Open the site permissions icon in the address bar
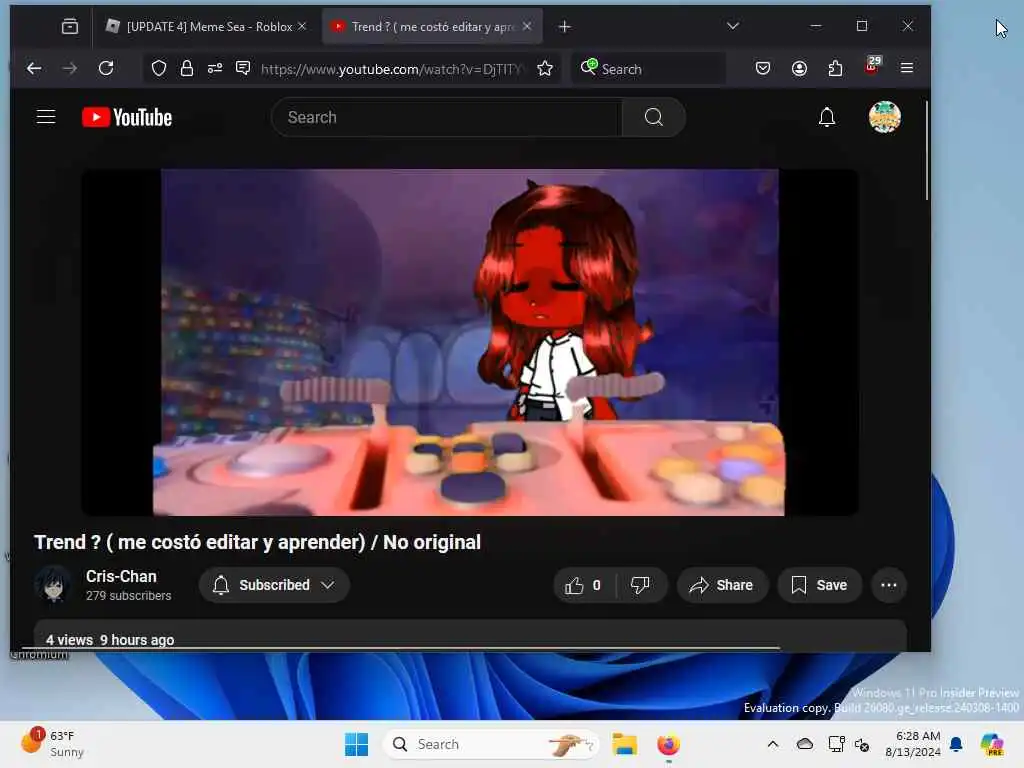 click(x=215, y=68)
